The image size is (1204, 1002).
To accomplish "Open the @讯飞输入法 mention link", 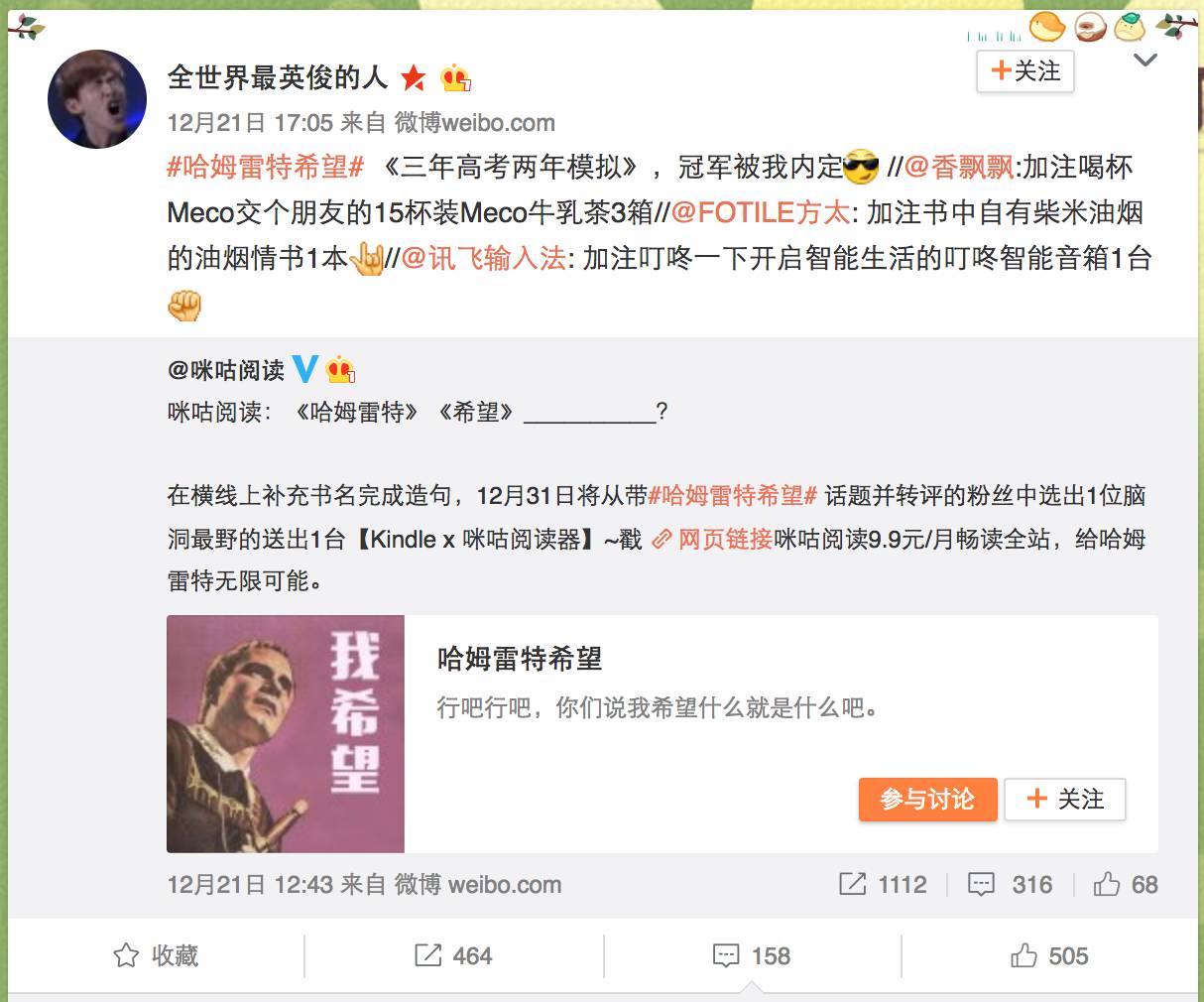I will coord(483,258).
